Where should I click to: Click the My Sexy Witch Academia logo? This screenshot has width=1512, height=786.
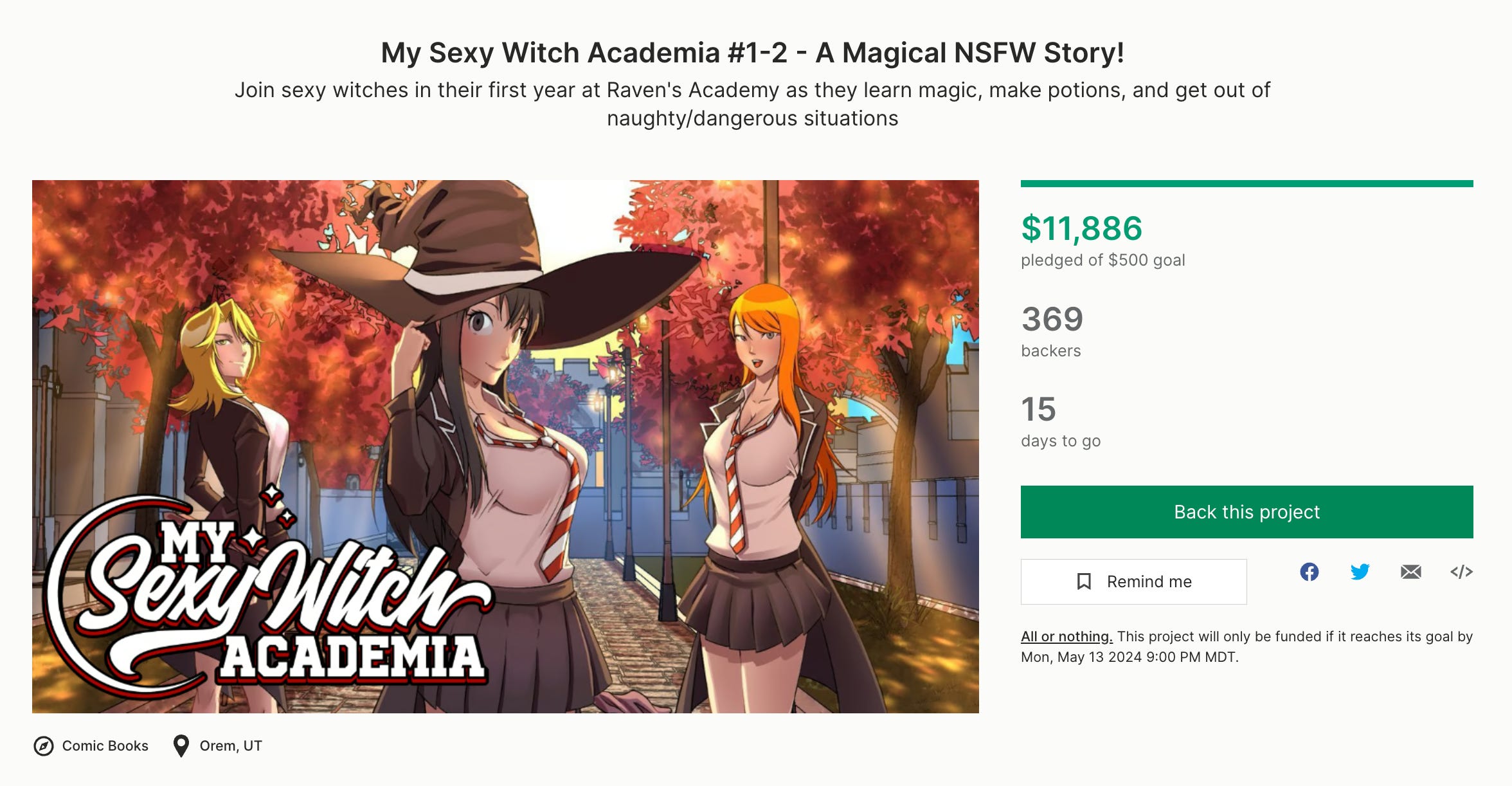267,595
